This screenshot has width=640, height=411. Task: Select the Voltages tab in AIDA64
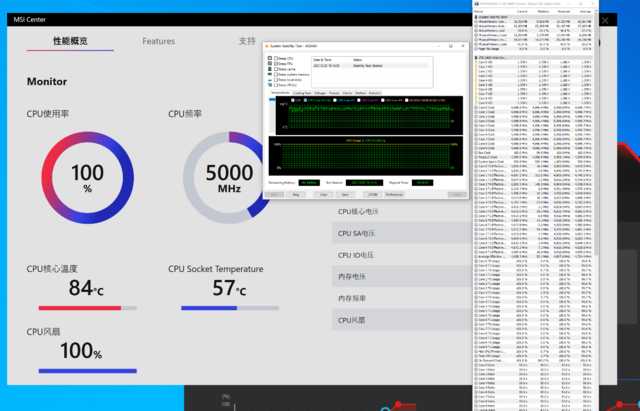click(x=320, y=93)
